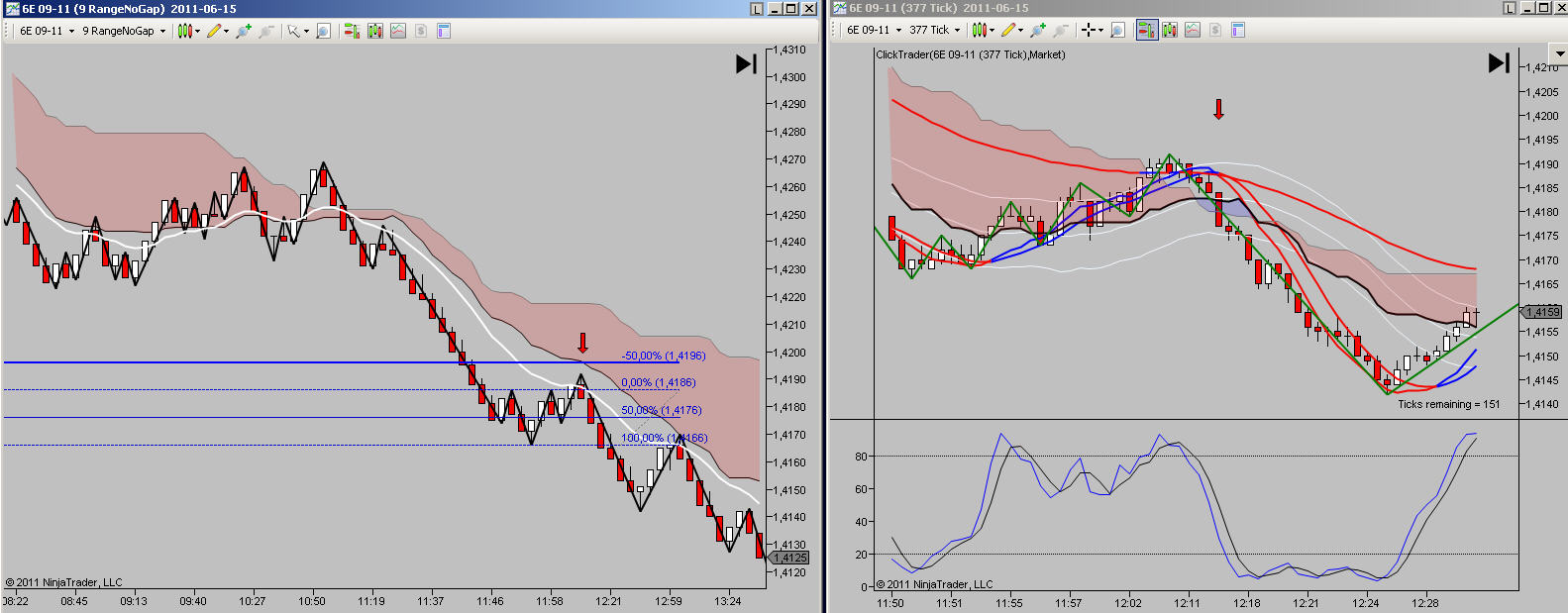Select pointer cursor tool in left chart
Screen dimensions: 1568x613
click(293, 31)
